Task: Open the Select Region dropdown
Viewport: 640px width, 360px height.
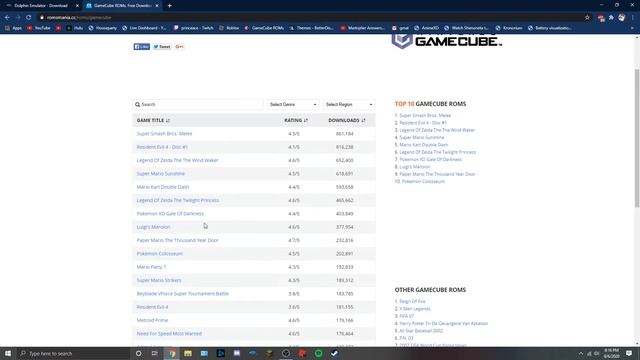Action: pos(349,104)
